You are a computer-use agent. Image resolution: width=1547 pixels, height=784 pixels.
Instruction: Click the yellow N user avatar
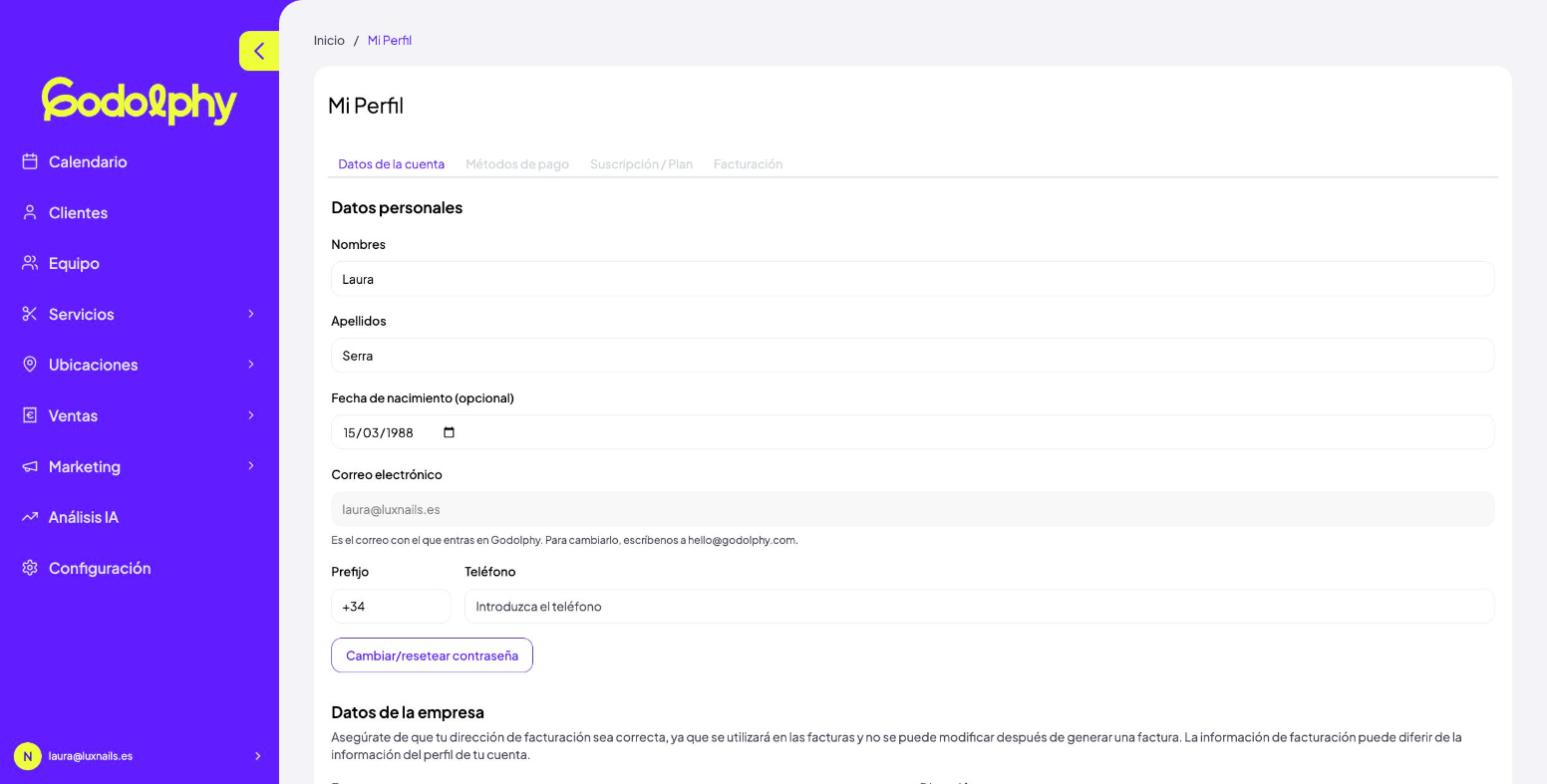click(x=28, y=756)
